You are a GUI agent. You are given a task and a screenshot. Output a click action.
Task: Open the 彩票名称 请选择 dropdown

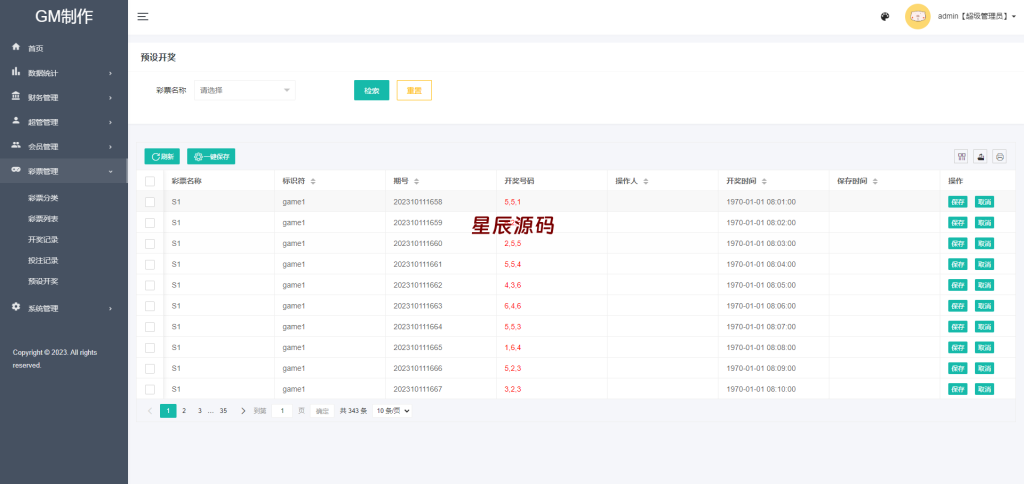click(x=245, y=90)
